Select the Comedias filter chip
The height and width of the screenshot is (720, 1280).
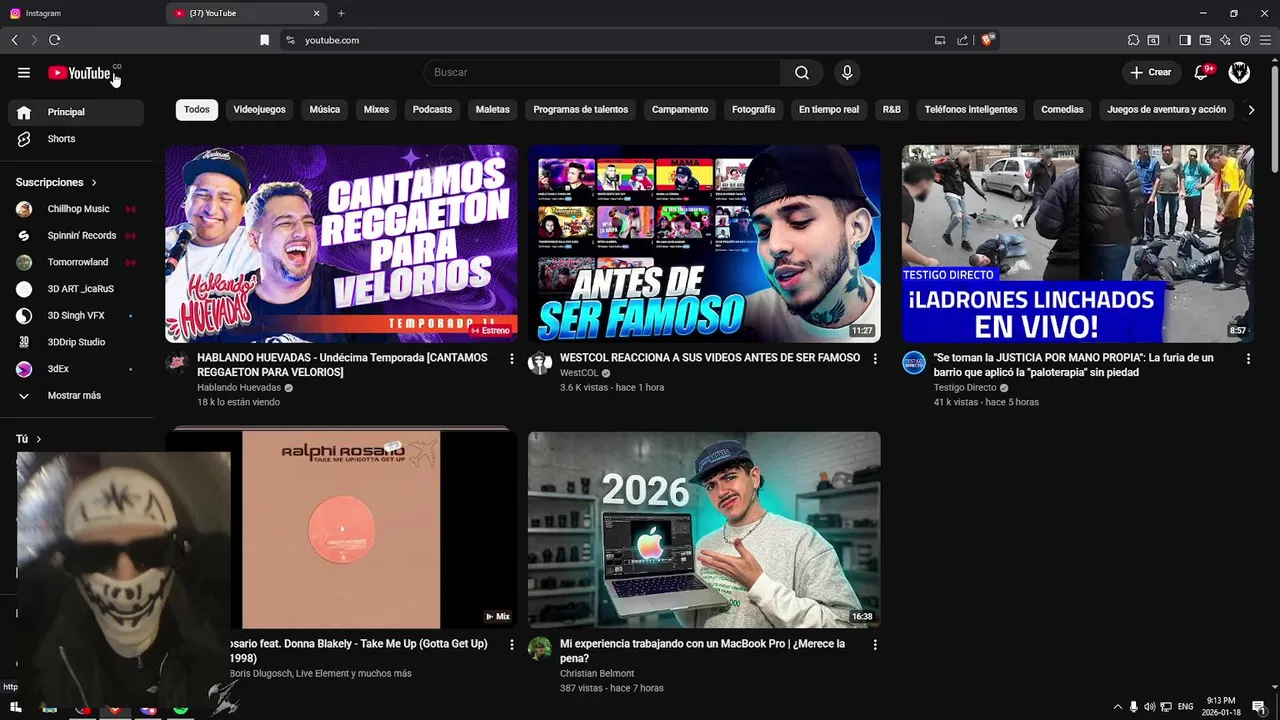coord(1062,110)
